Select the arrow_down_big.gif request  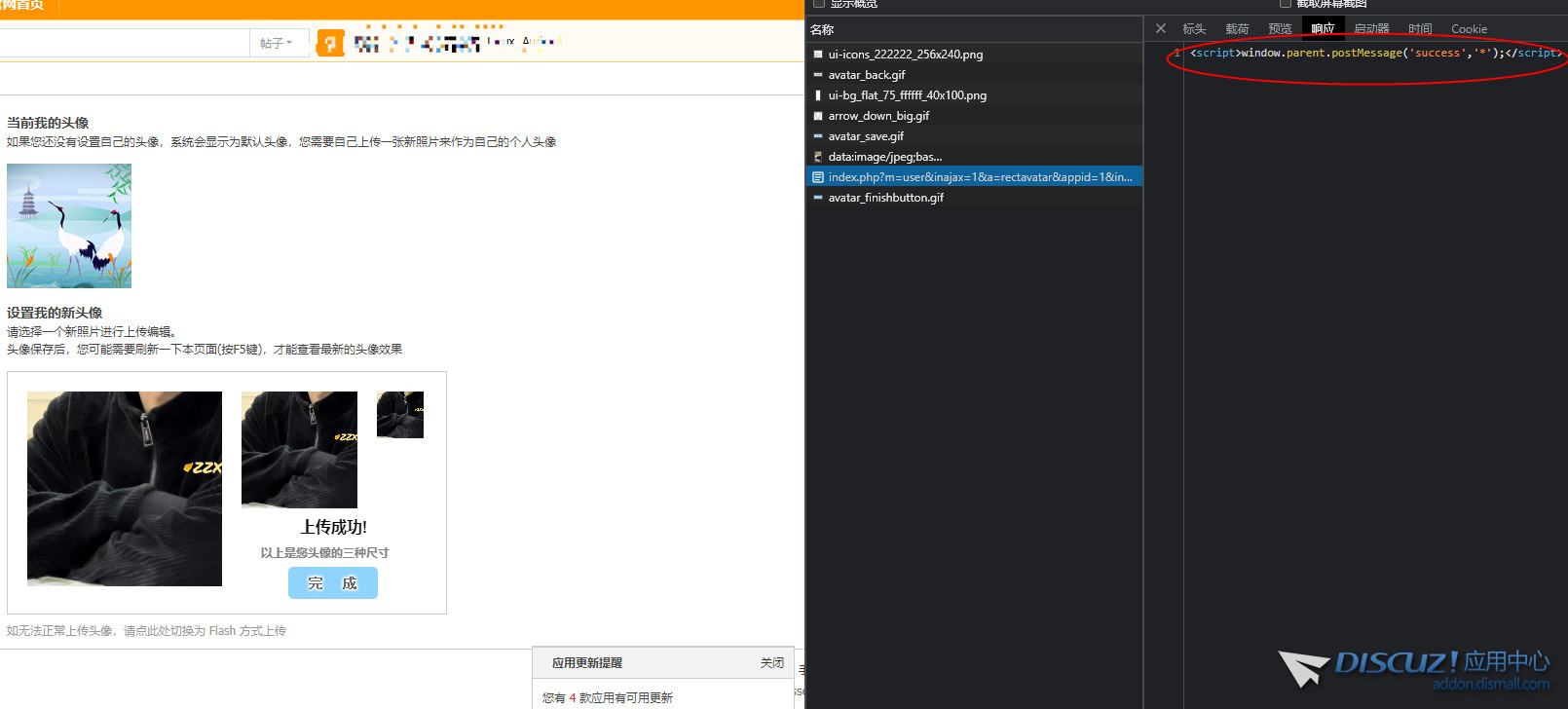coord(974,116)
